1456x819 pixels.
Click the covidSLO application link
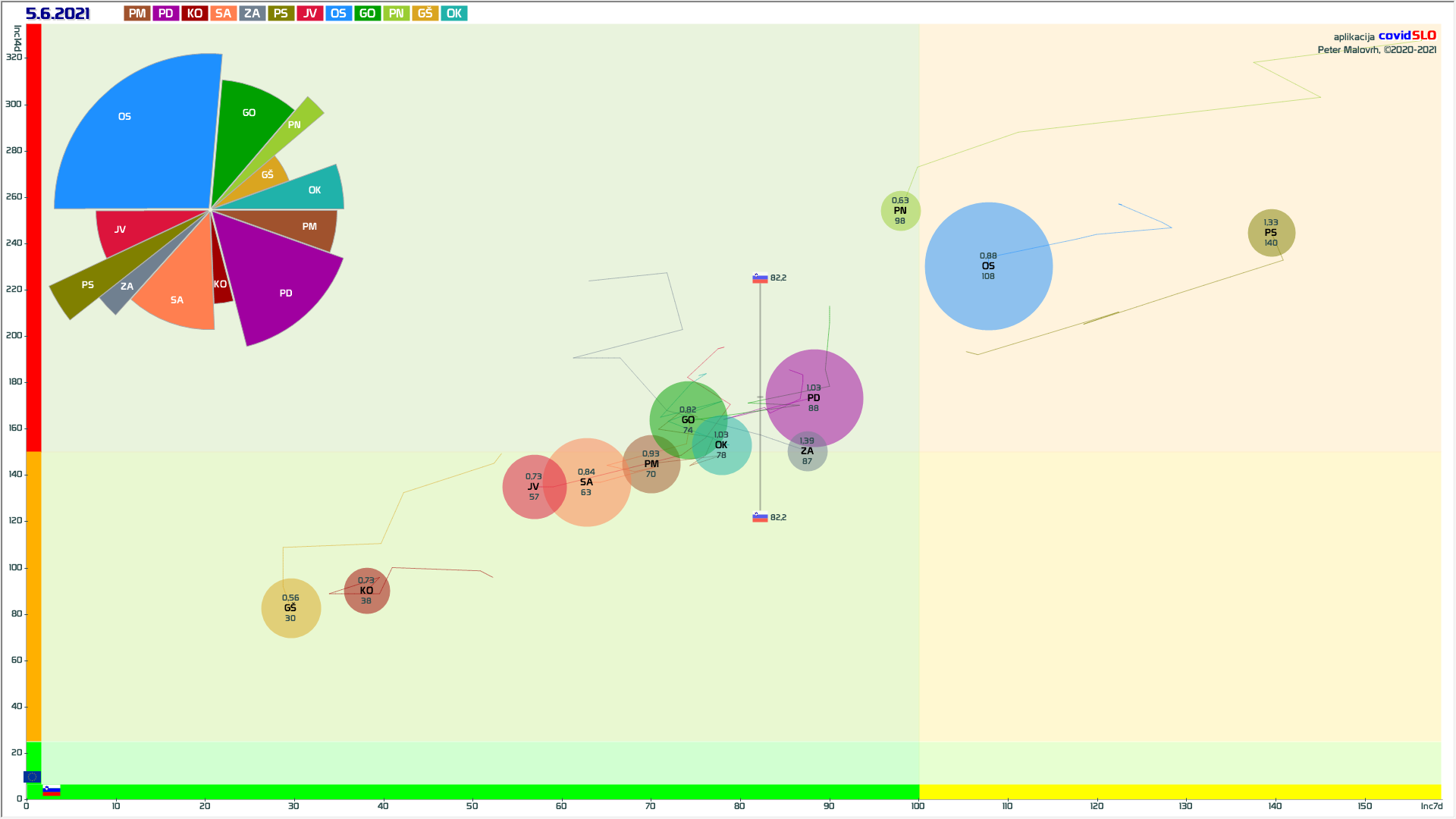1407,36
